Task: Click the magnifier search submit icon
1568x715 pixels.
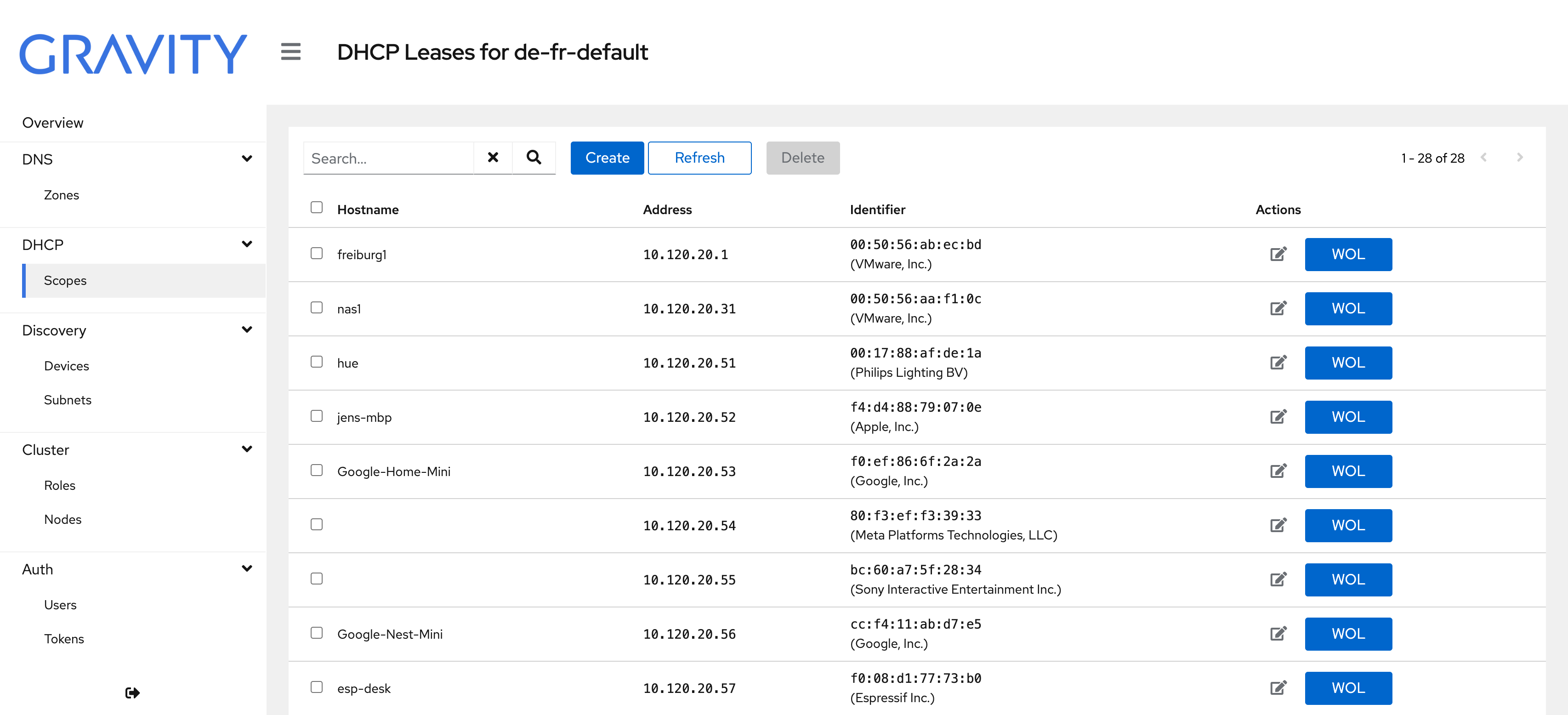Action: click(533, 158)
